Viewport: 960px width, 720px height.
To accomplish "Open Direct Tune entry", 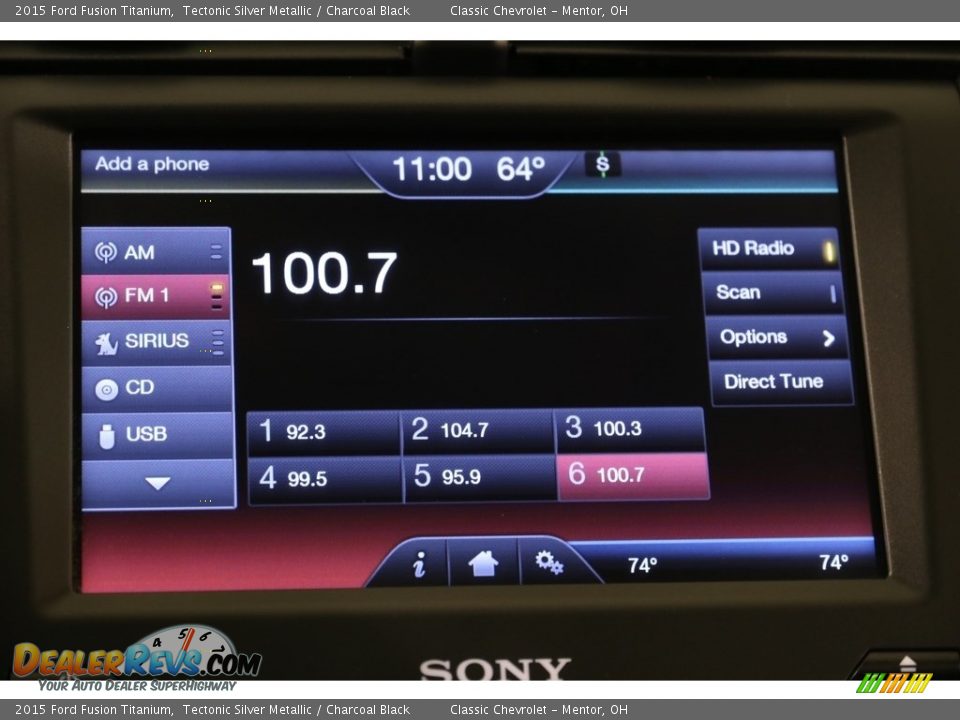I will pyautogui.click(x=780, y=382).
